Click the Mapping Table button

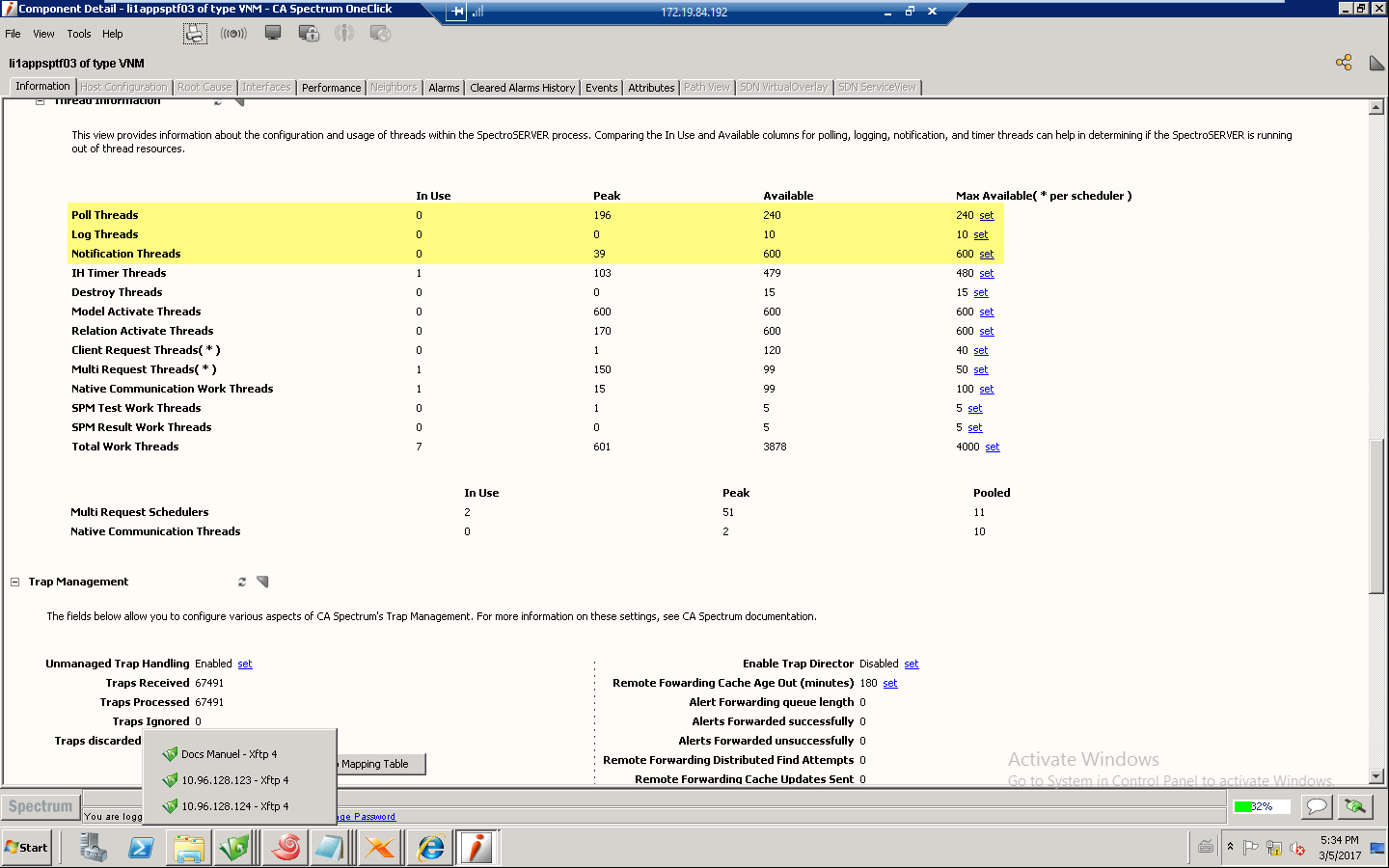pos(380,764)
